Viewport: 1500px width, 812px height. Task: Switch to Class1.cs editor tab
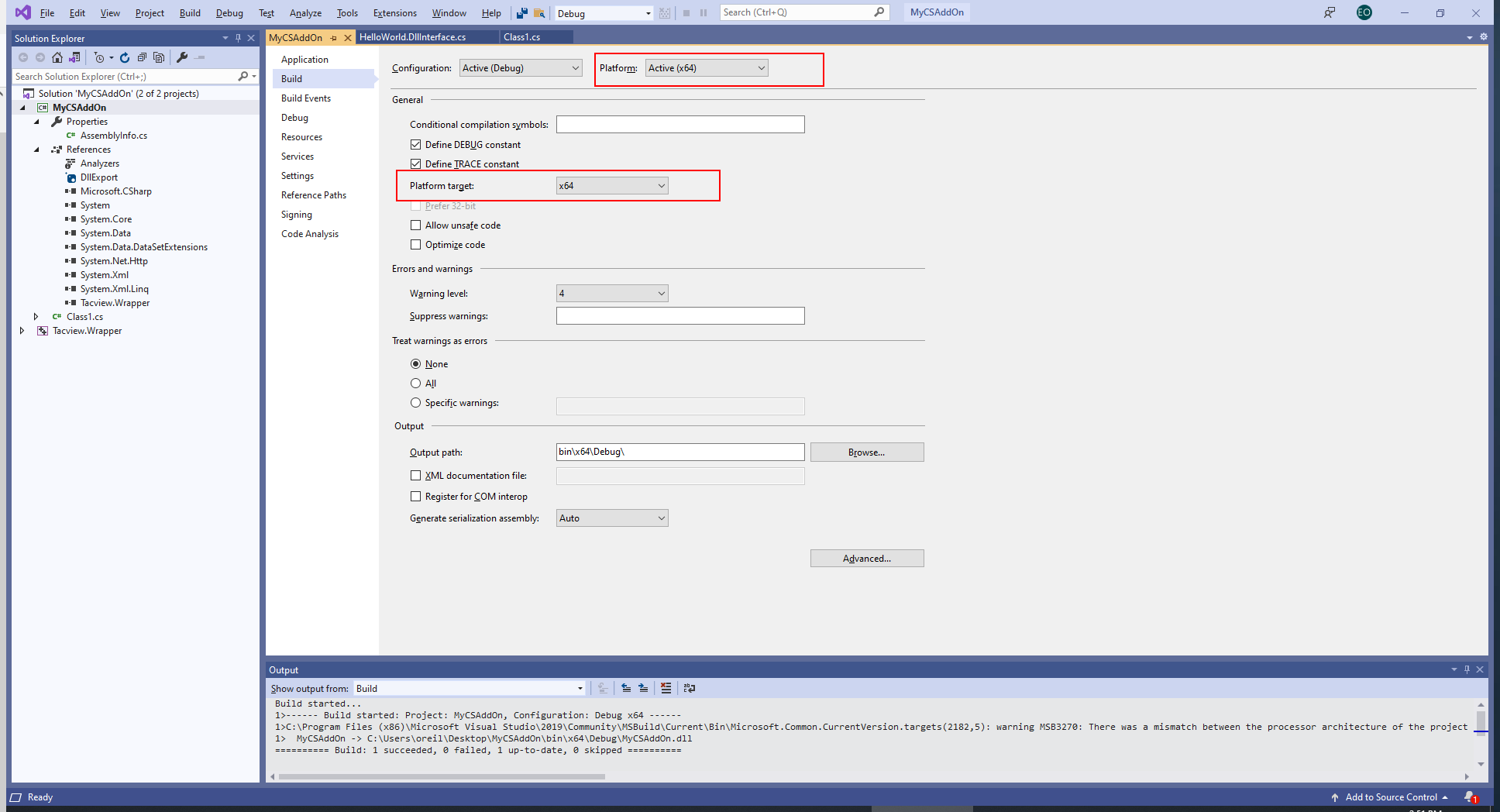coord(522,37)
